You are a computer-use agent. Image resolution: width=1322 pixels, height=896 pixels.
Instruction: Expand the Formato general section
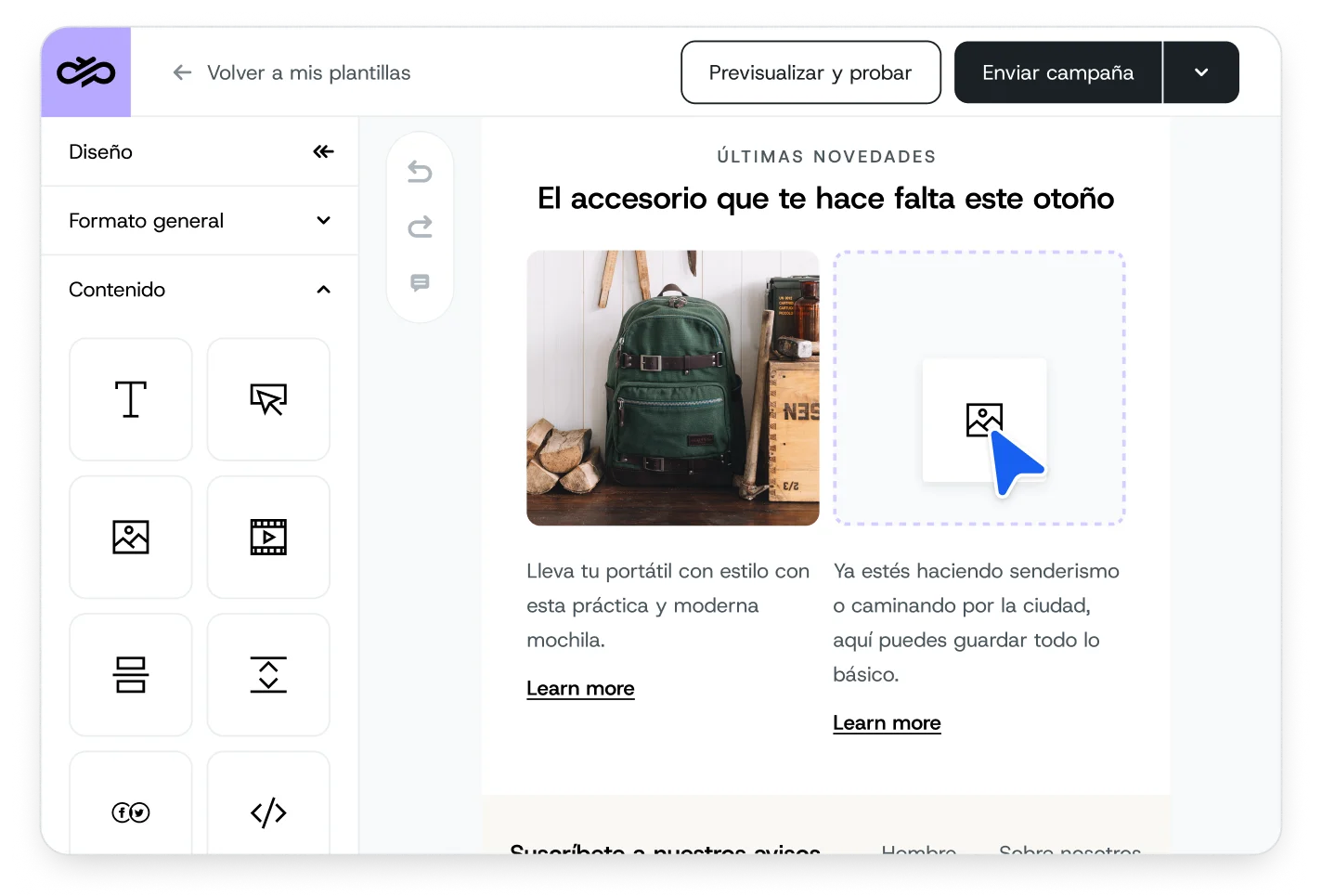[x=200, y=221]
